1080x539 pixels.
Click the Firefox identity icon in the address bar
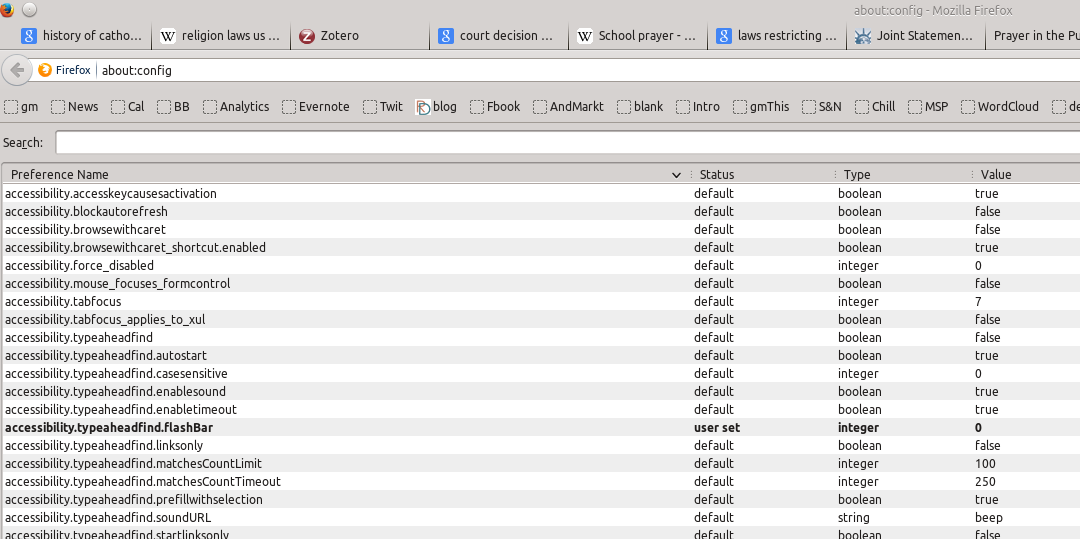click(x=45, y=70)
